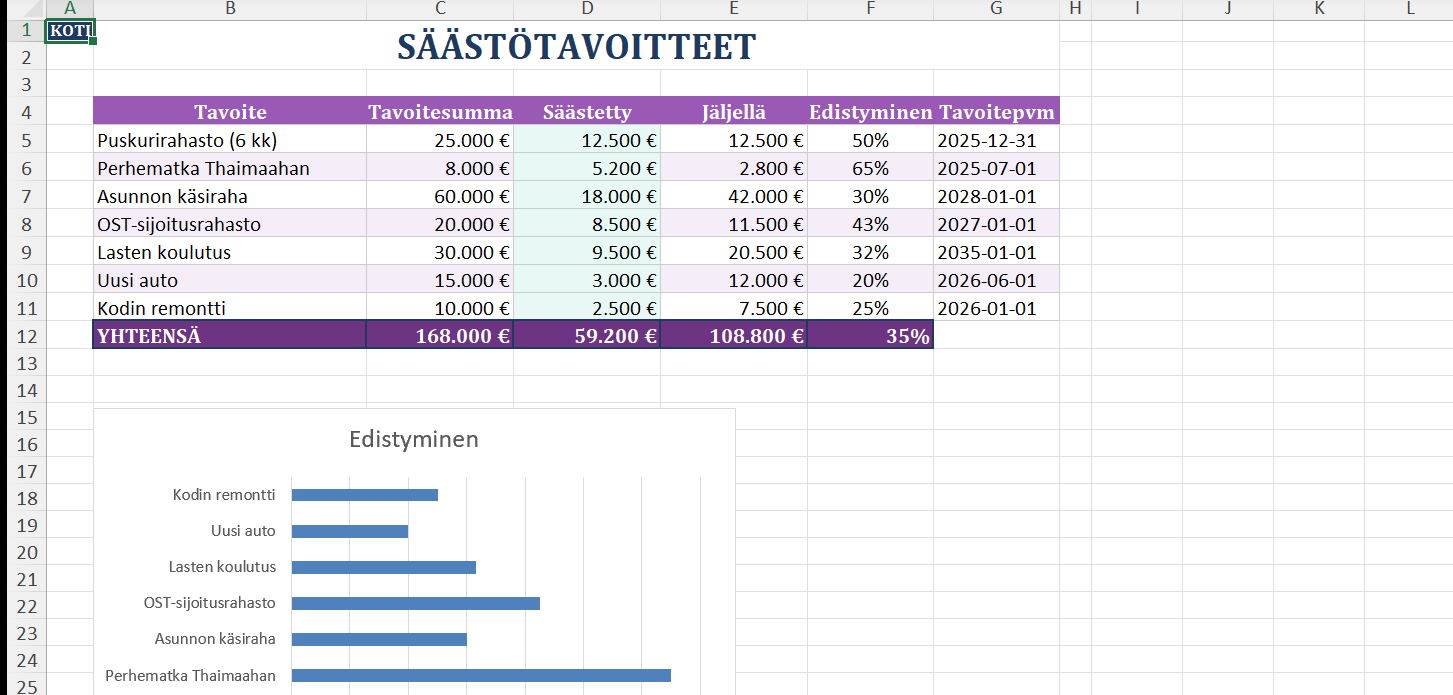1453x695 pixels.
Task: Select the Asunnon käsiraha target 60.000 € cell
Action: coord(440,196)
